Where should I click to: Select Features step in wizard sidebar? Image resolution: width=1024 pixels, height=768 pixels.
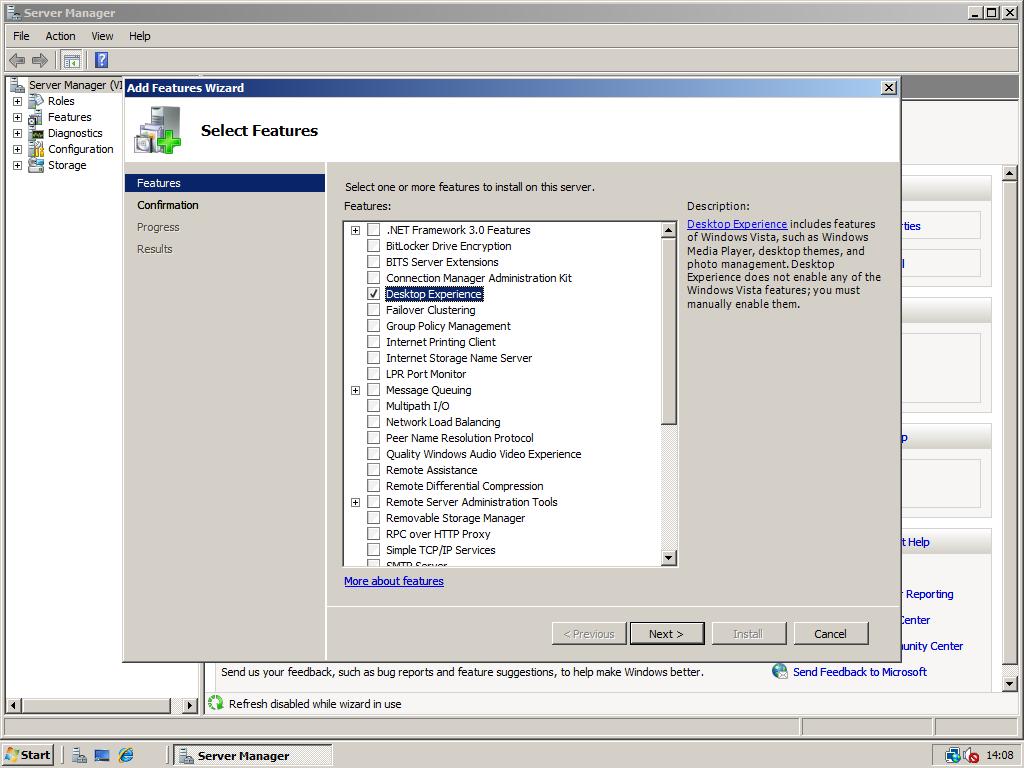[225, 183]
